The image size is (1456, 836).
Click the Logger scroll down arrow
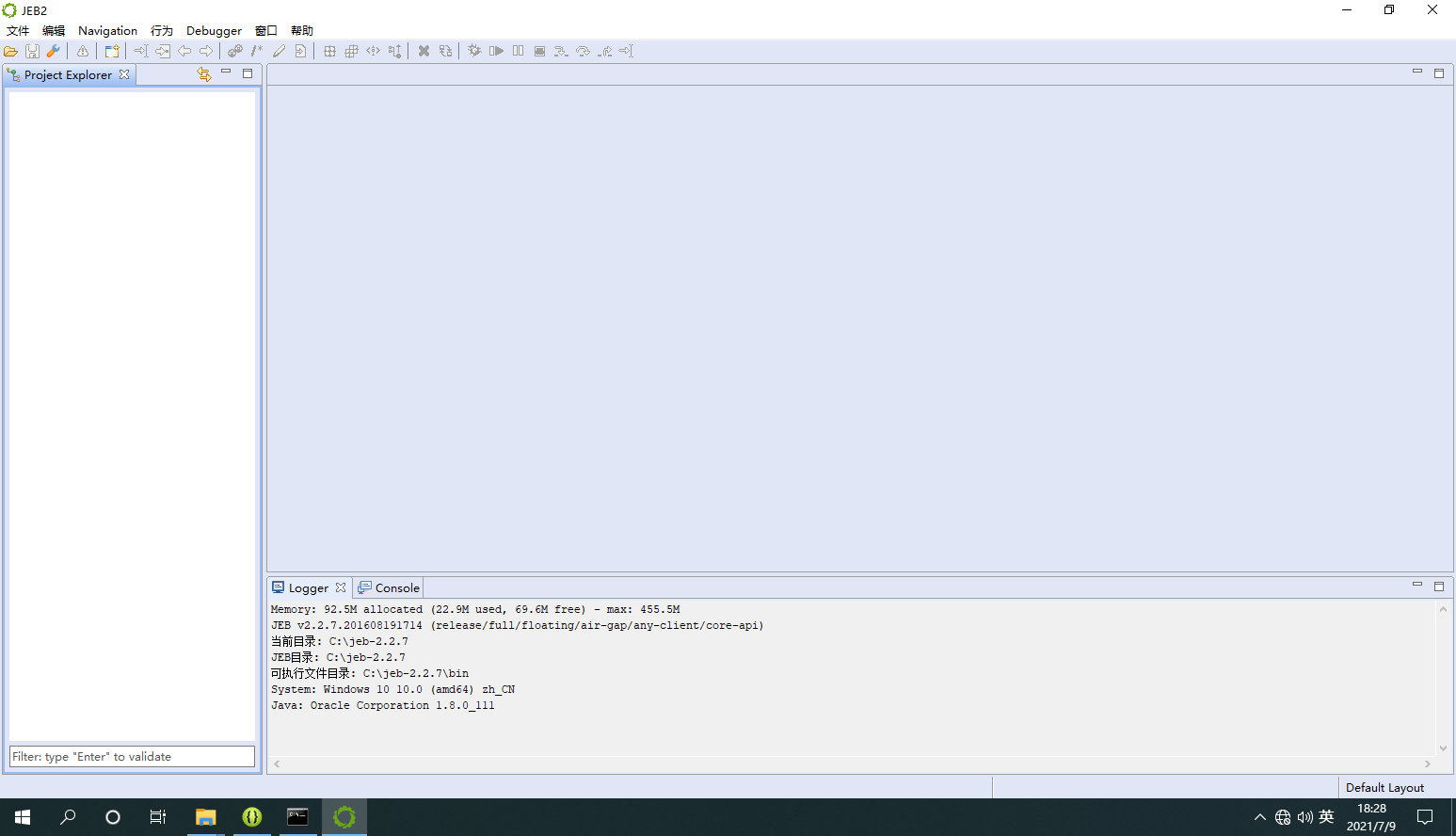[1443, 748]
